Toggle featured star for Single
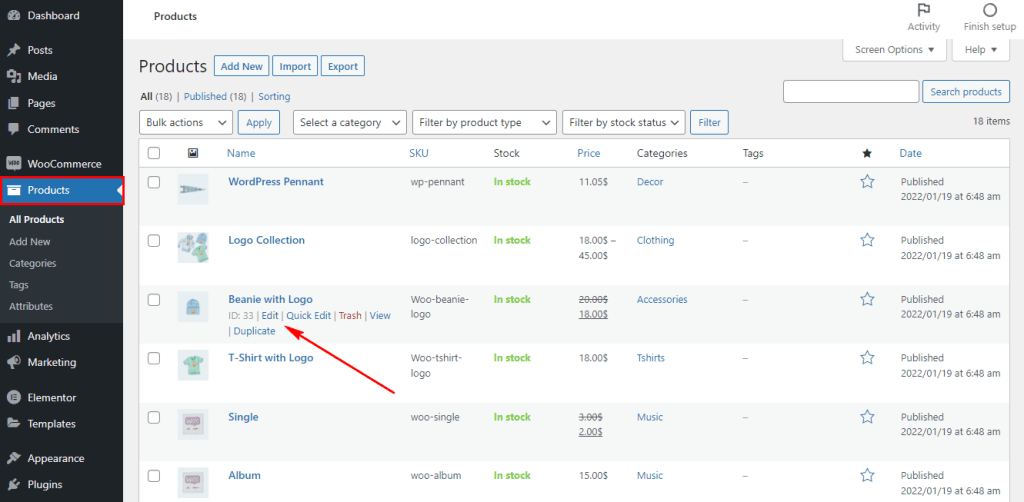Viewport: 1024px width, 502px height. click(867, 416)
